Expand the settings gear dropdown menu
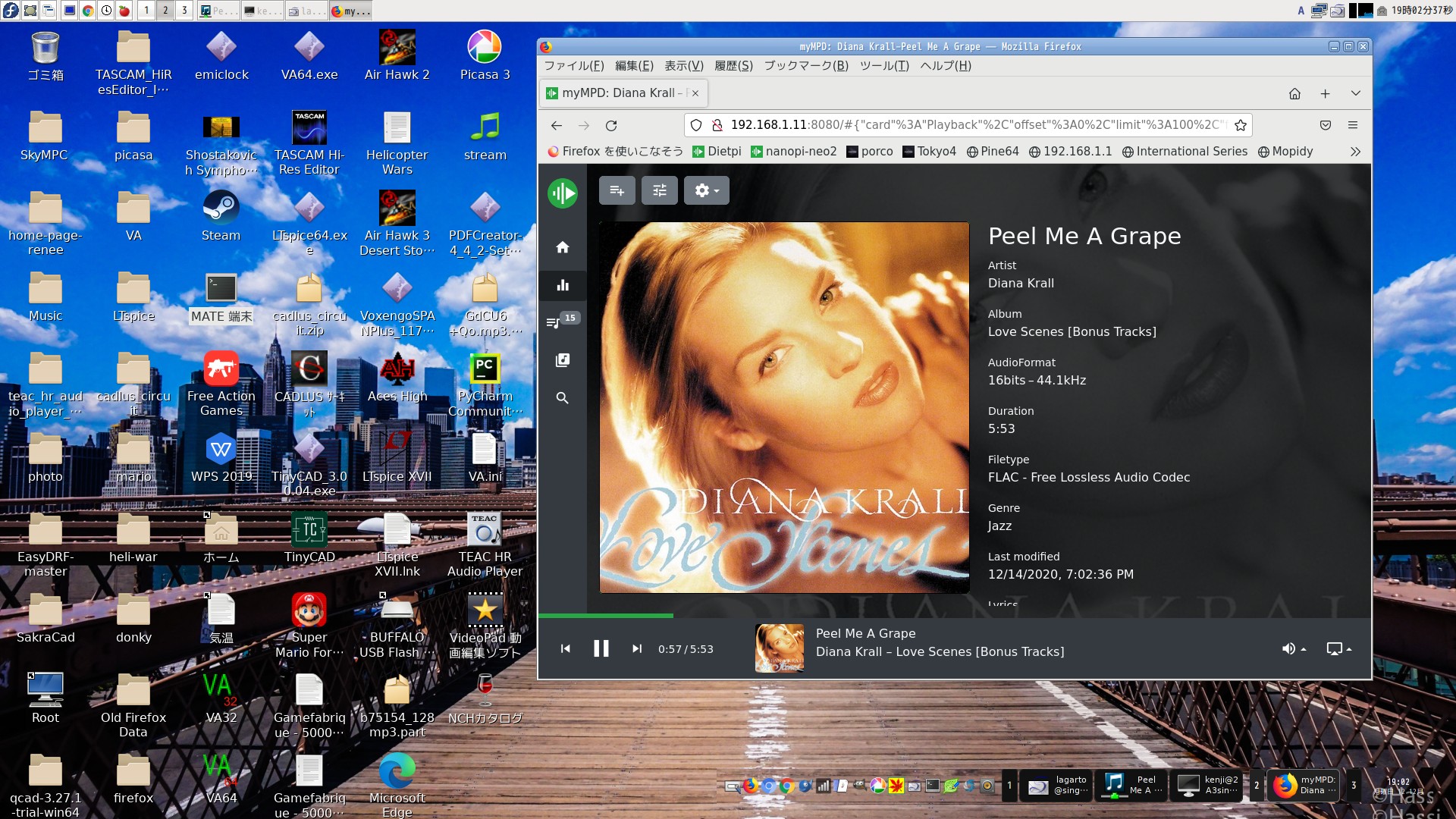Screen dimensions: 1456x819 tap(706, 190)
